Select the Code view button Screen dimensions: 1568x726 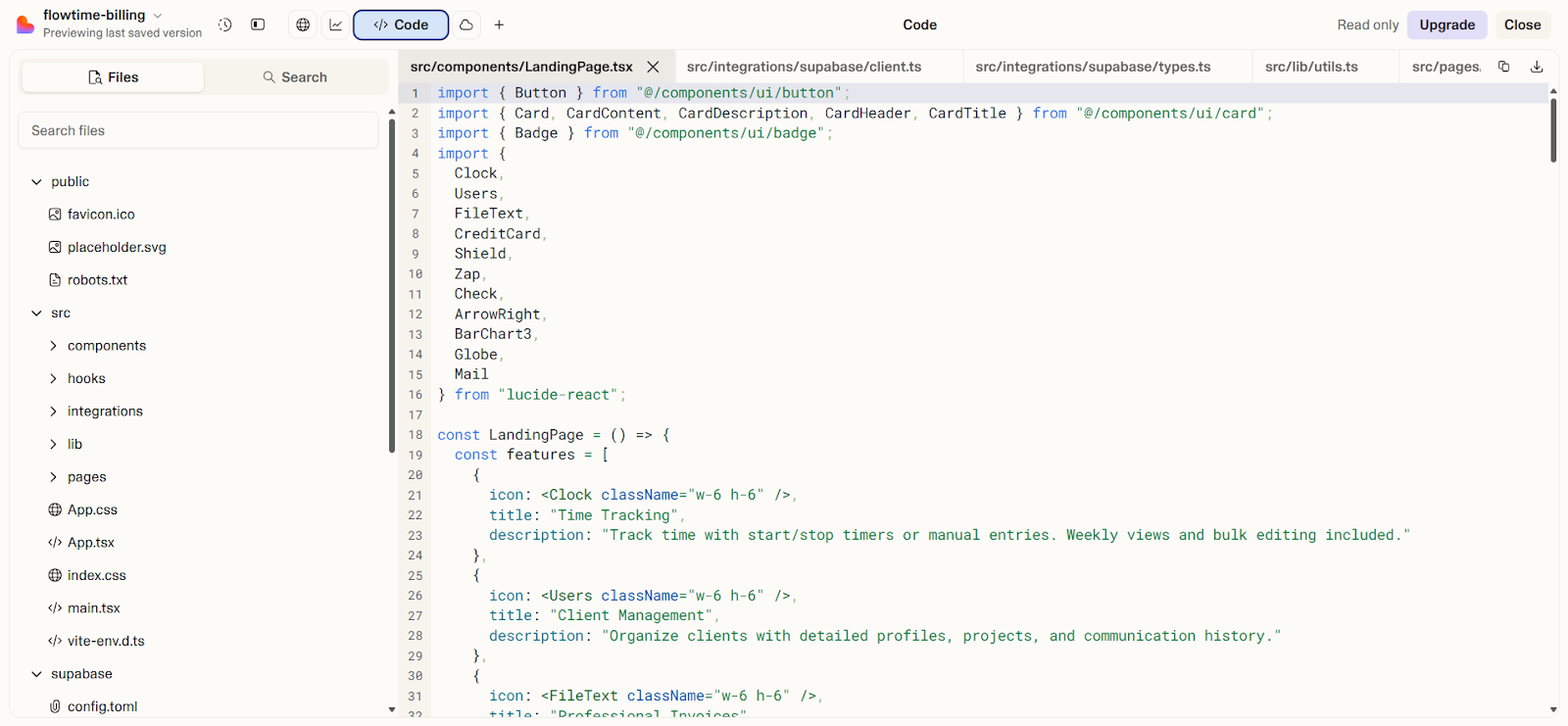click(401, 24)
